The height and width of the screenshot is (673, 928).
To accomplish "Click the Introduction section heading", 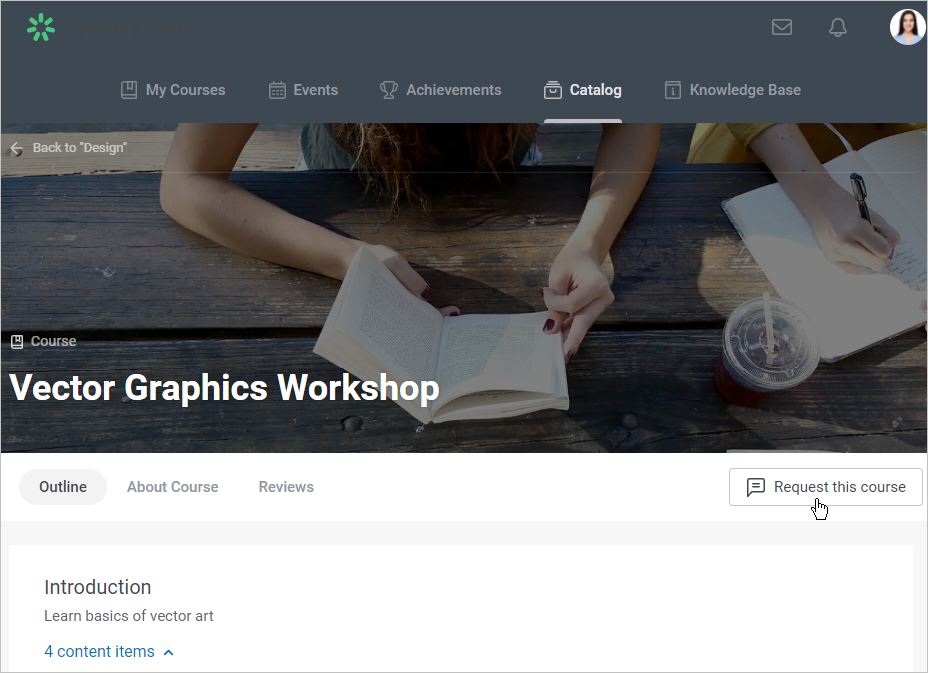I will point(98,587).
